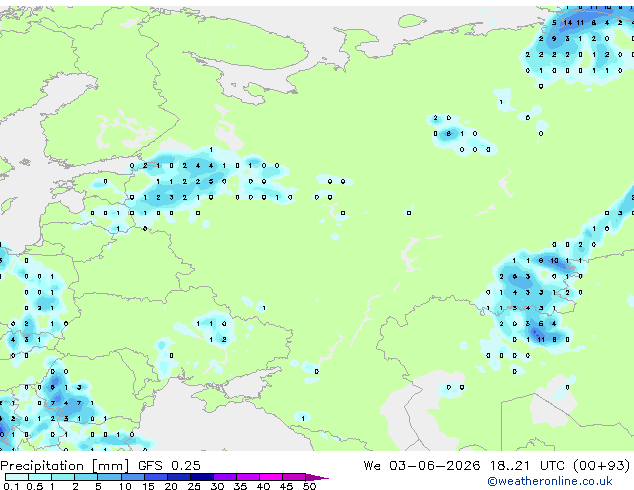Click the legend label '35'
Image resolution: width=634 pixels, height=490 pixels.
(x=240, y=486)
